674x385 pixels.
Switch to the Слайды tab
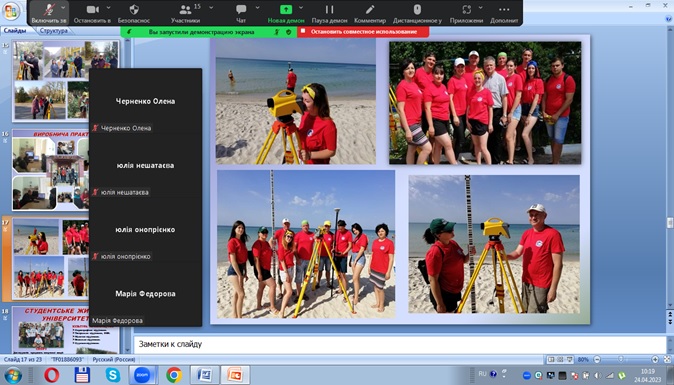(15, 31)
